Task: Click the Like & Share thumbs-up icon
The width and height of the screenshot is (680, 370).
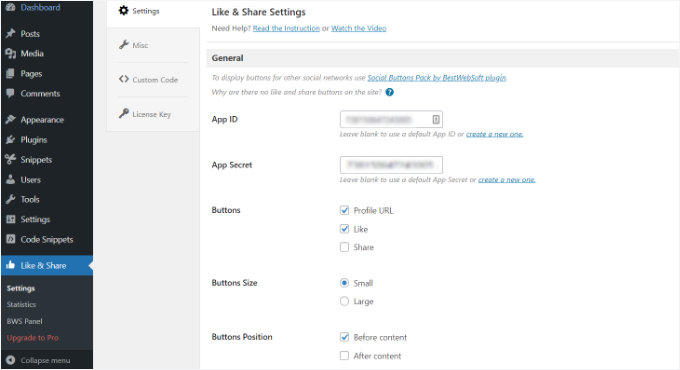Action: click(x=10, y=265)
